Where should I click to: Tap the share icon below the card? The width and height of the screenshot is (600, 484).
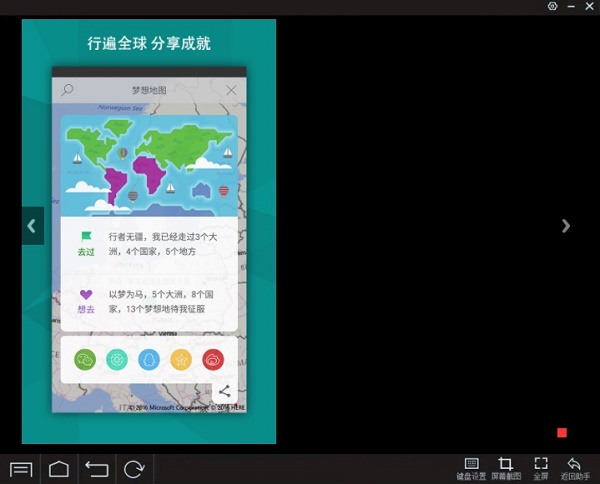tap(225, 392)
